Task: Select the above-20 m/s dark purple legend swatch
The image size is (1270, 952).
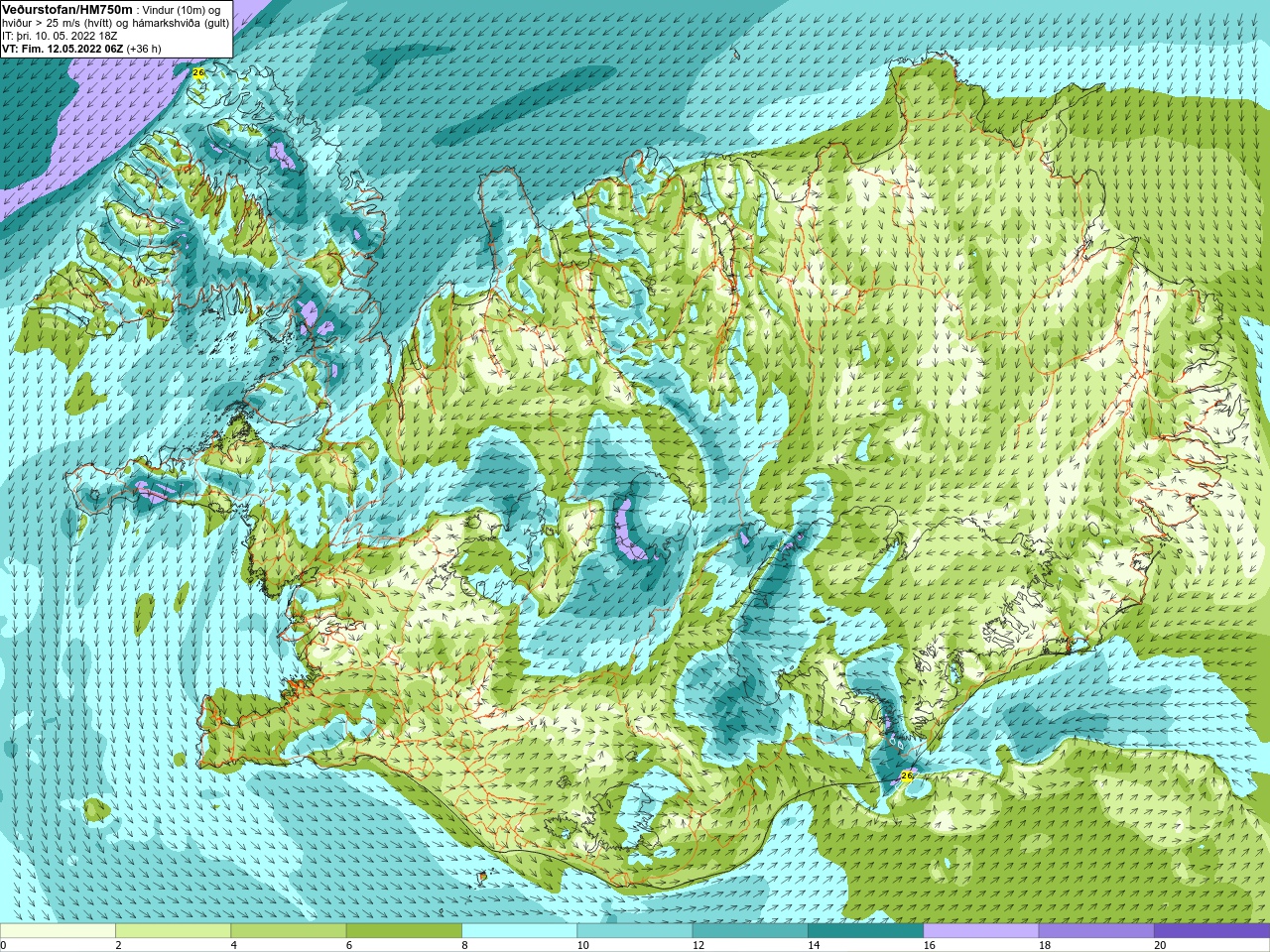Action: 1211,931
